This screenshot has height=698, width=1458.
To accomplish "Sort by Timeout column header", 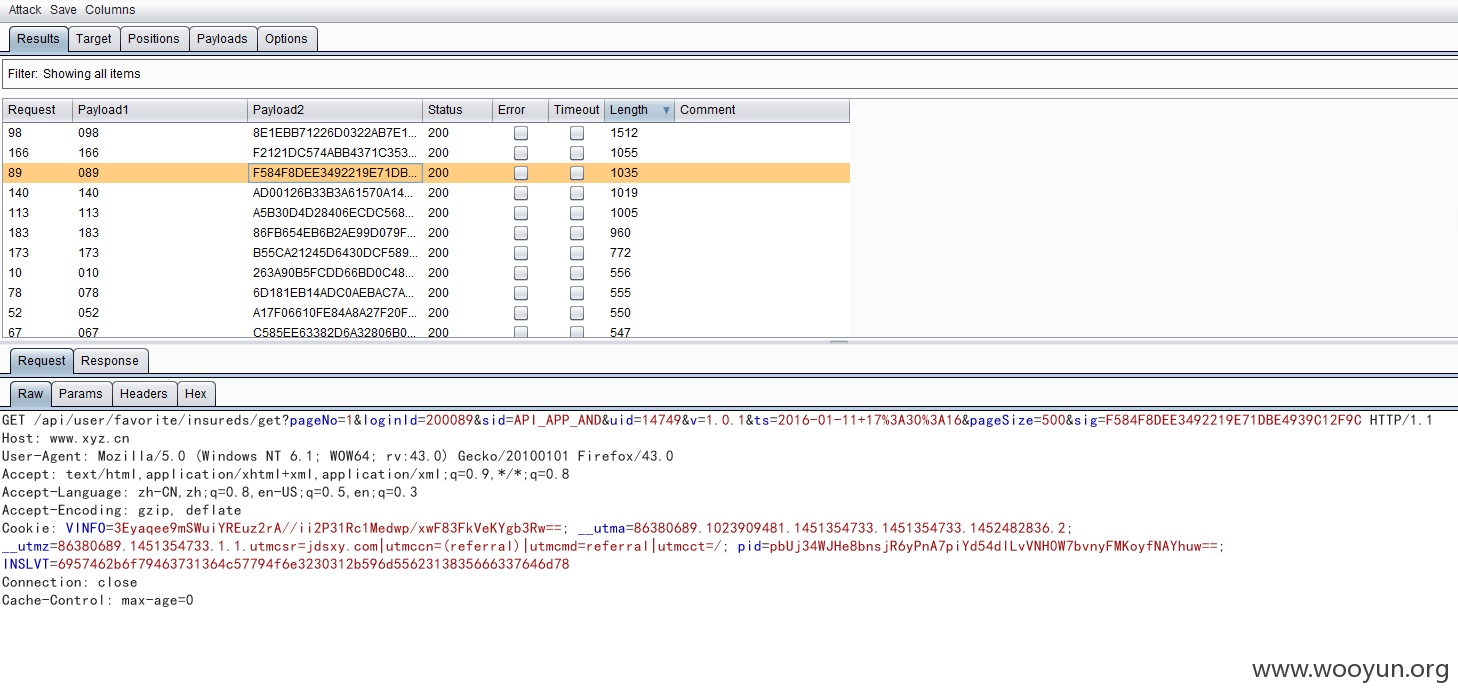I will 577,110.
